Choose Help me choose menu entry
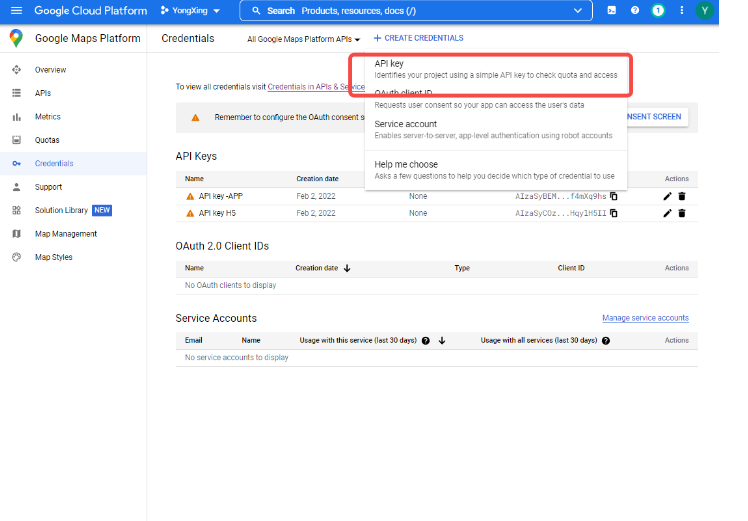The image size is (748, 521). [x=496, y=170]
